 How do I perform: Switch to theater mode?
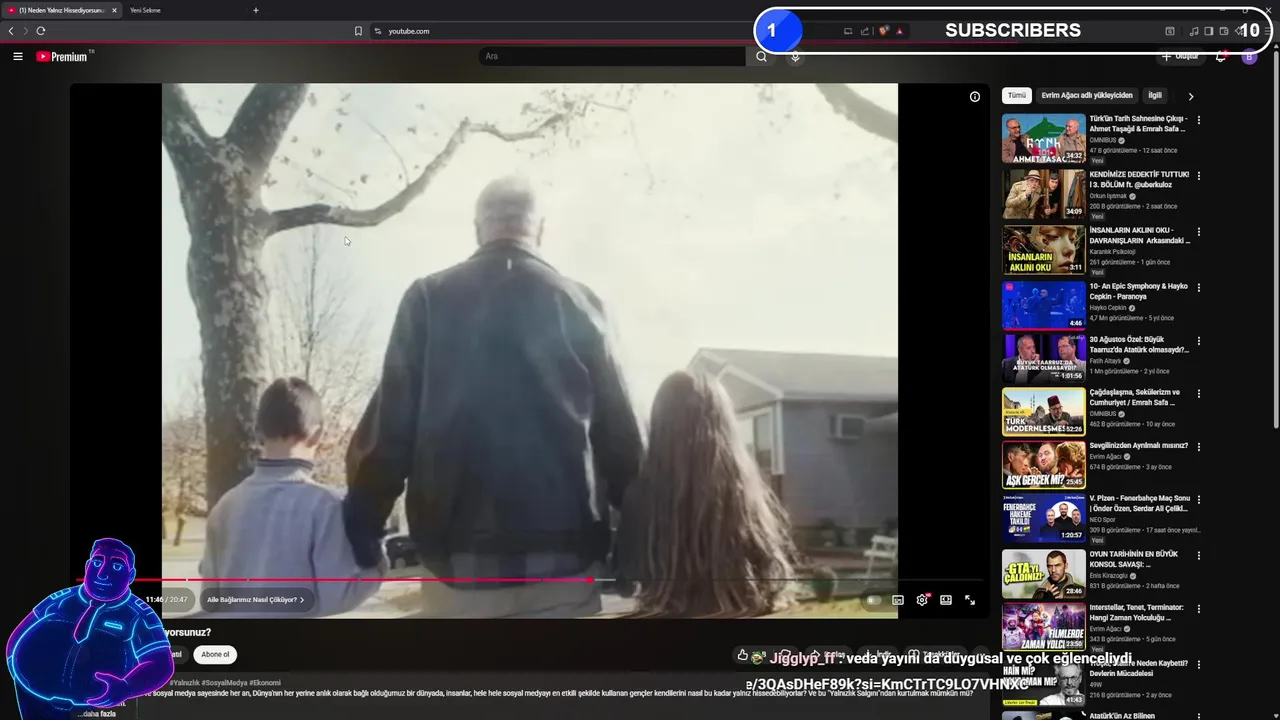[x=946, y=600]
